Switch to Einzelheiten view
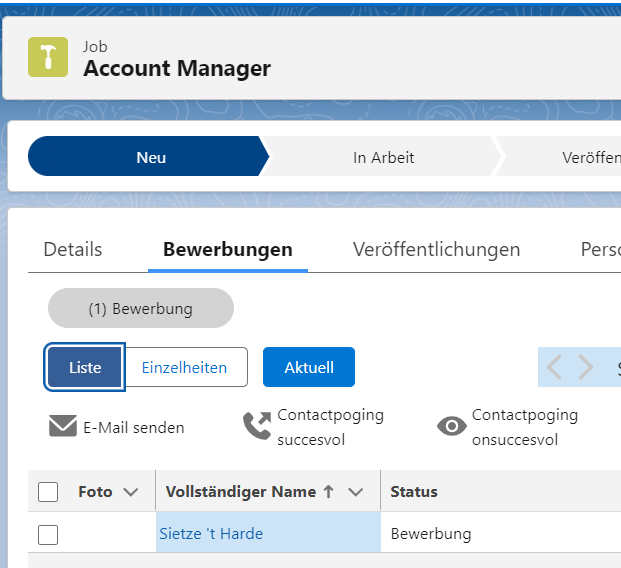621x568 pixels. pos(184,368)
